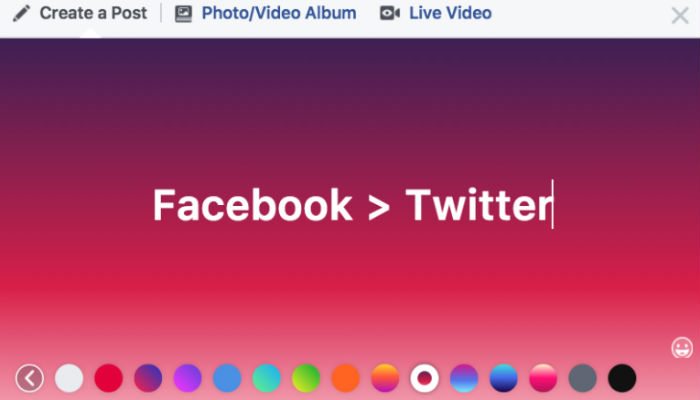Viewport: 700px width, 400px height.
Task: Choose the solid blue background swatch
Action: click(227, 378)
